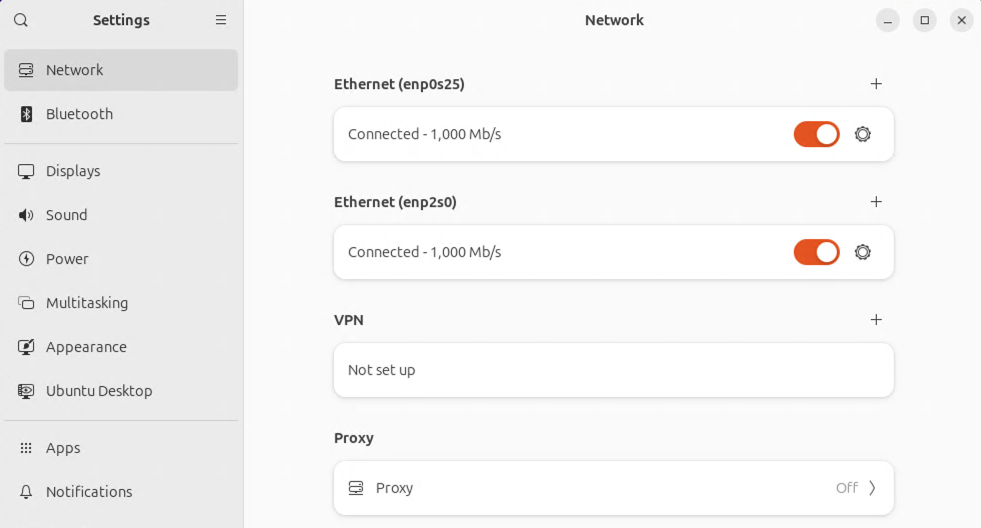Viewport: 981px width, 528px height.
Task: Open enp2s0 connection gear settings
Action: (863, 252)
